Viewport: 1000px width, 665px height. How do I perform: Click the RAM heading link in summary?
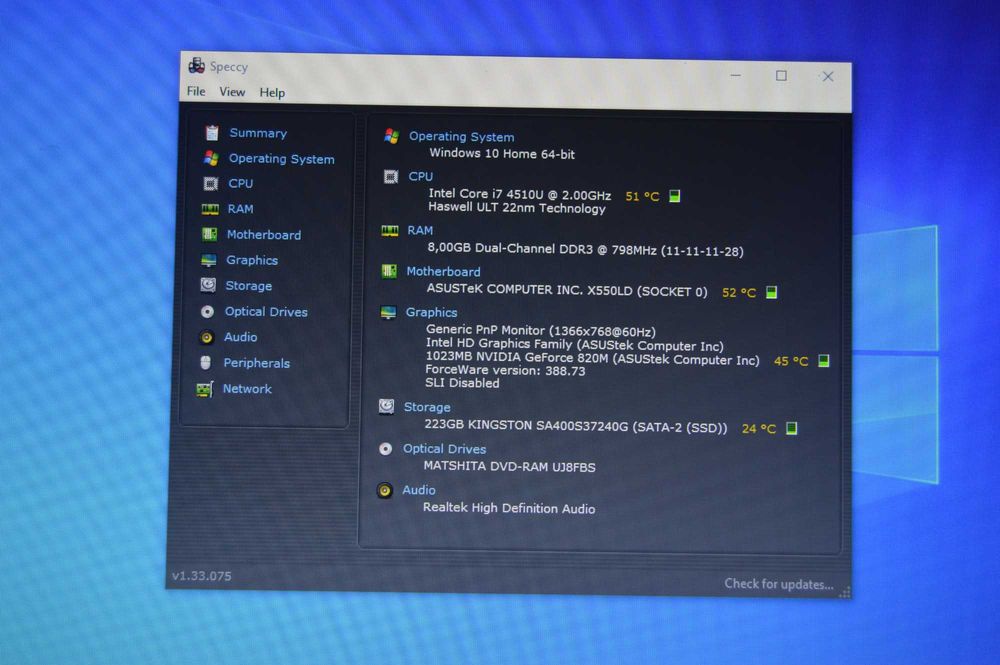[x=420, y=230]
